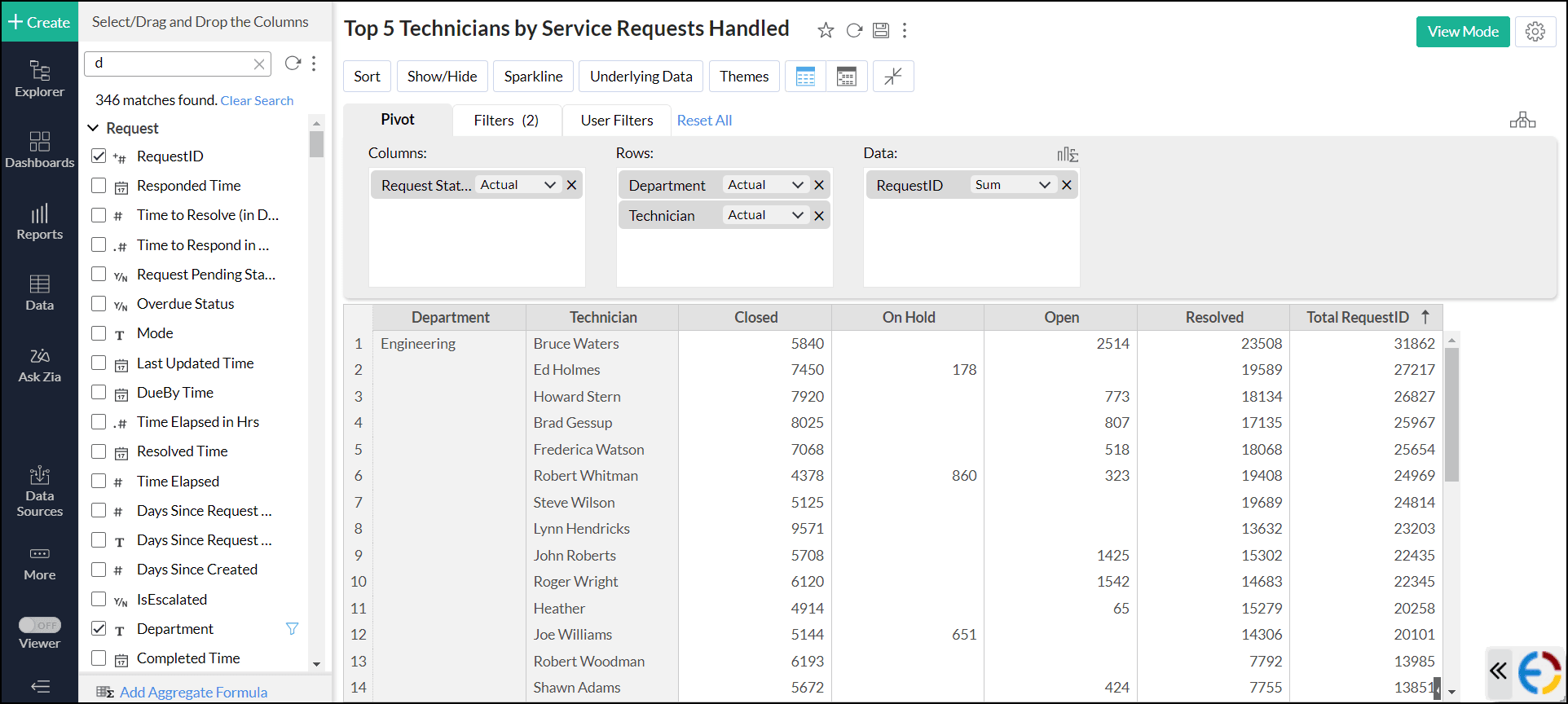Click the Data Sources sidebar icon
1568x704 pixels.
click(39, 491)
